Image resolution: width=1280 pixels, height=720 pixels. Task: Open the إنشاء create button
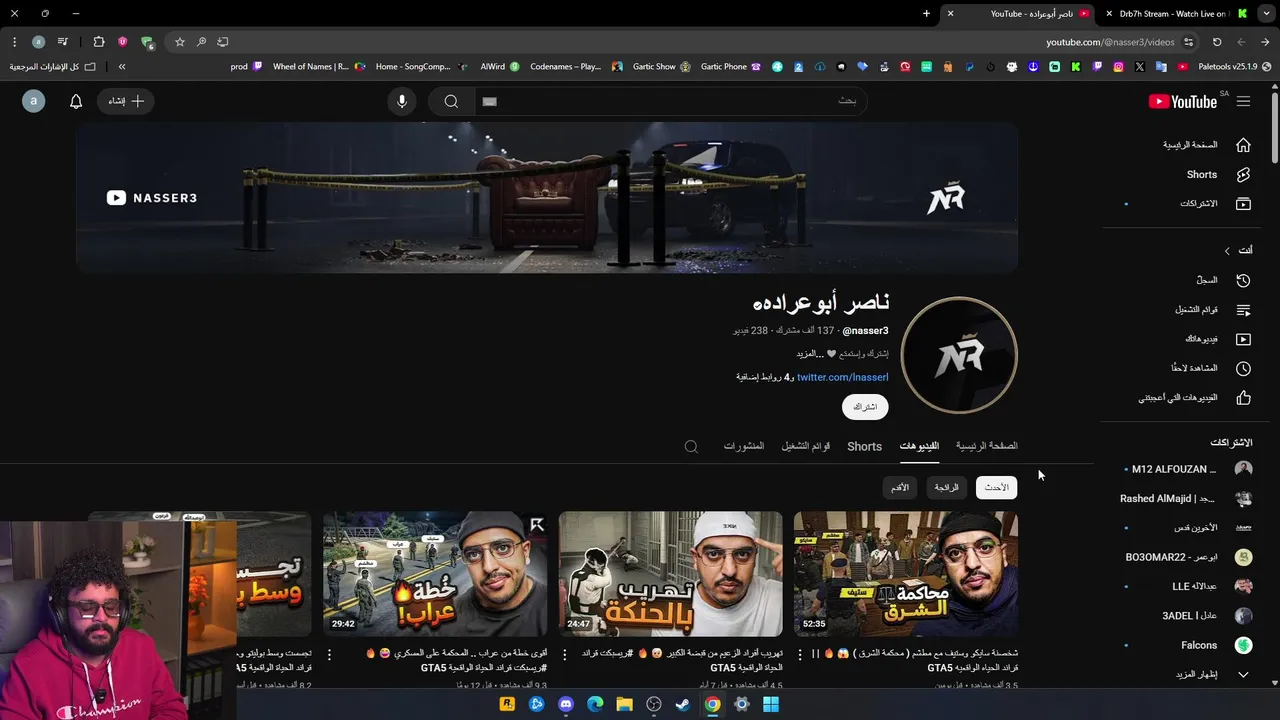126,101
